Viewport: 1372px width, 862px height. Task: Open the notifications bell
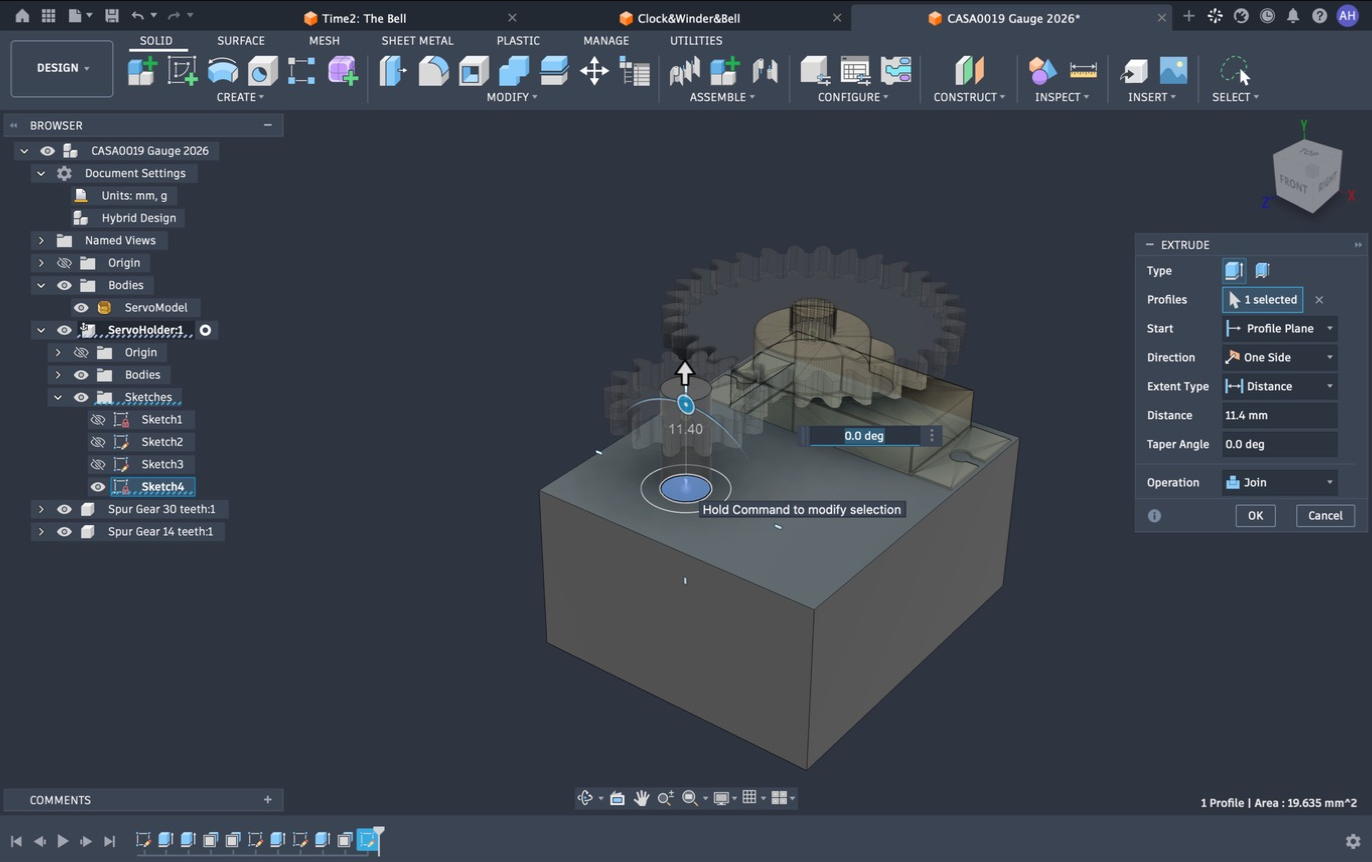[1293, 16]
